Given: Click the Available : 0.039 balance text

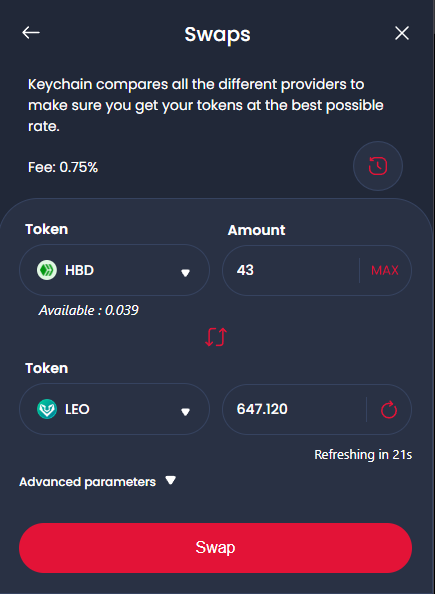Looking at the screenshot, I should [89, 310].
